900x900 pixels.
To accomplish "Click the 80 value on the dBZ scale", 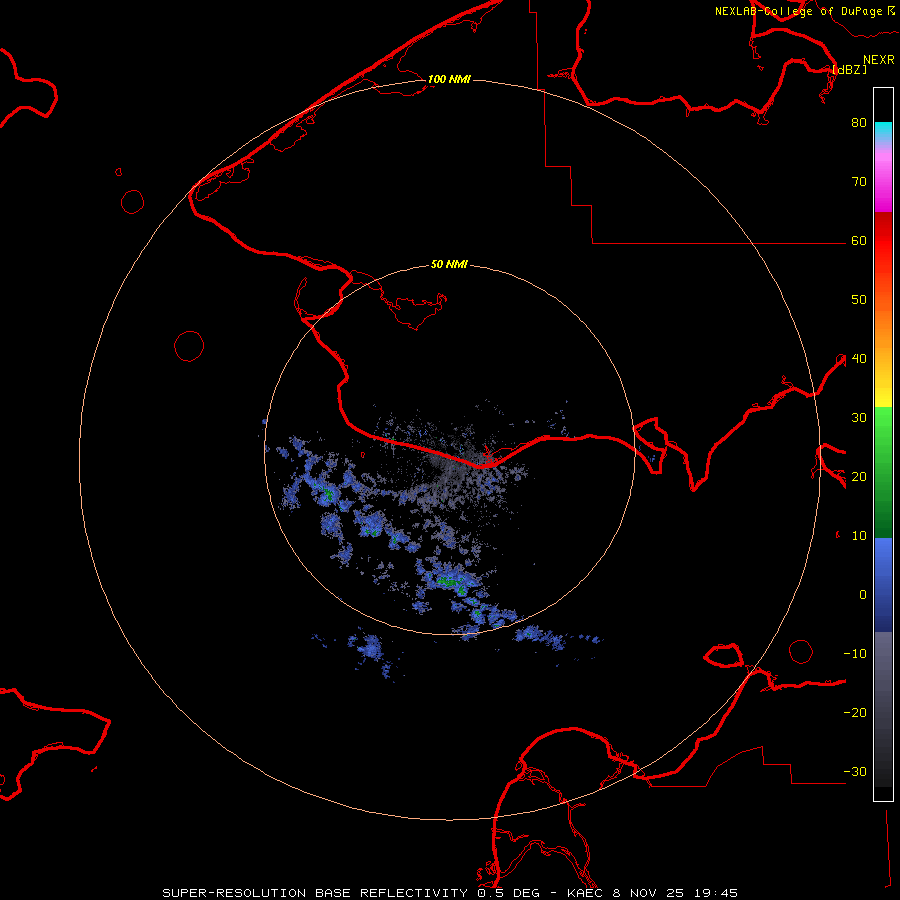I will point(859,122).
